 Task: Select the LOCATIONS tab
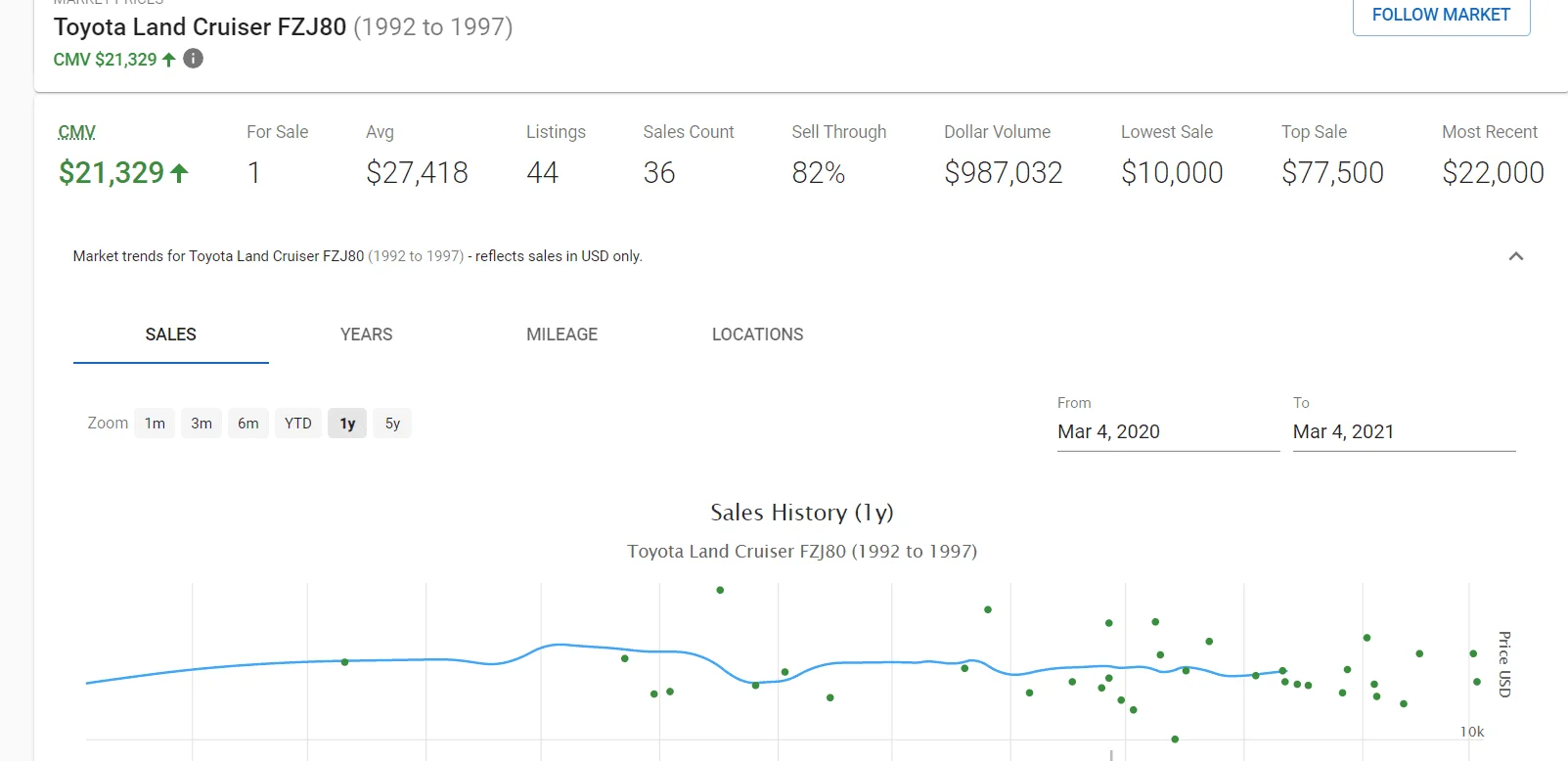coord(757,335)
